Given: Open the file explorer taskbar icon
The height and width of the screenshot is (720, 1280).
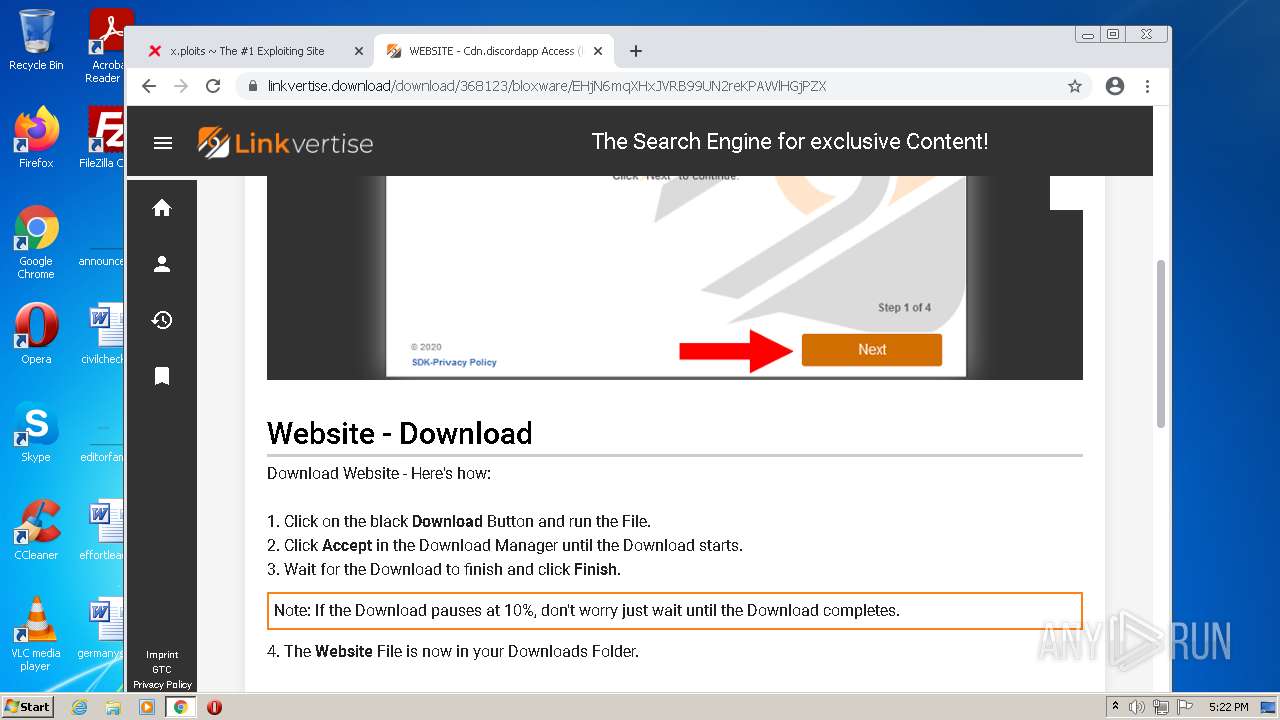Looking at the screenshot, I should point(113,707).
